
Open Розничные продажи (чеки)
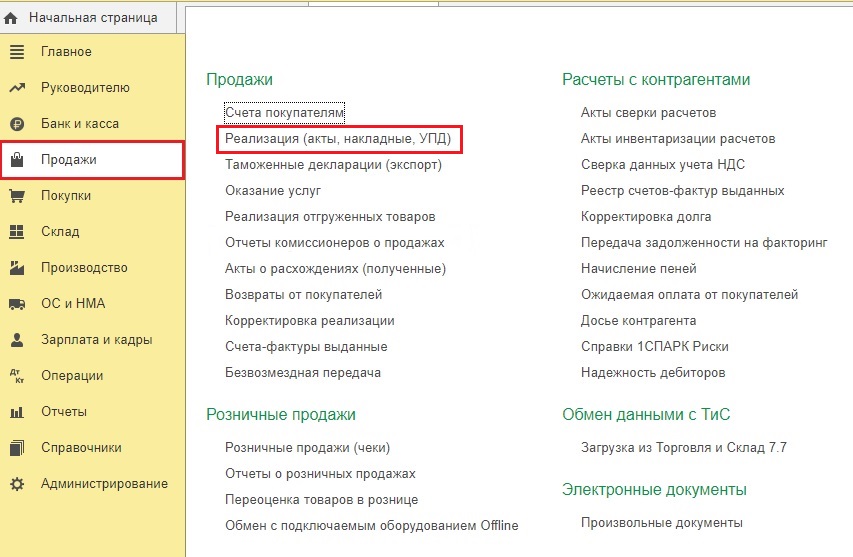click(x=307, y=448)
